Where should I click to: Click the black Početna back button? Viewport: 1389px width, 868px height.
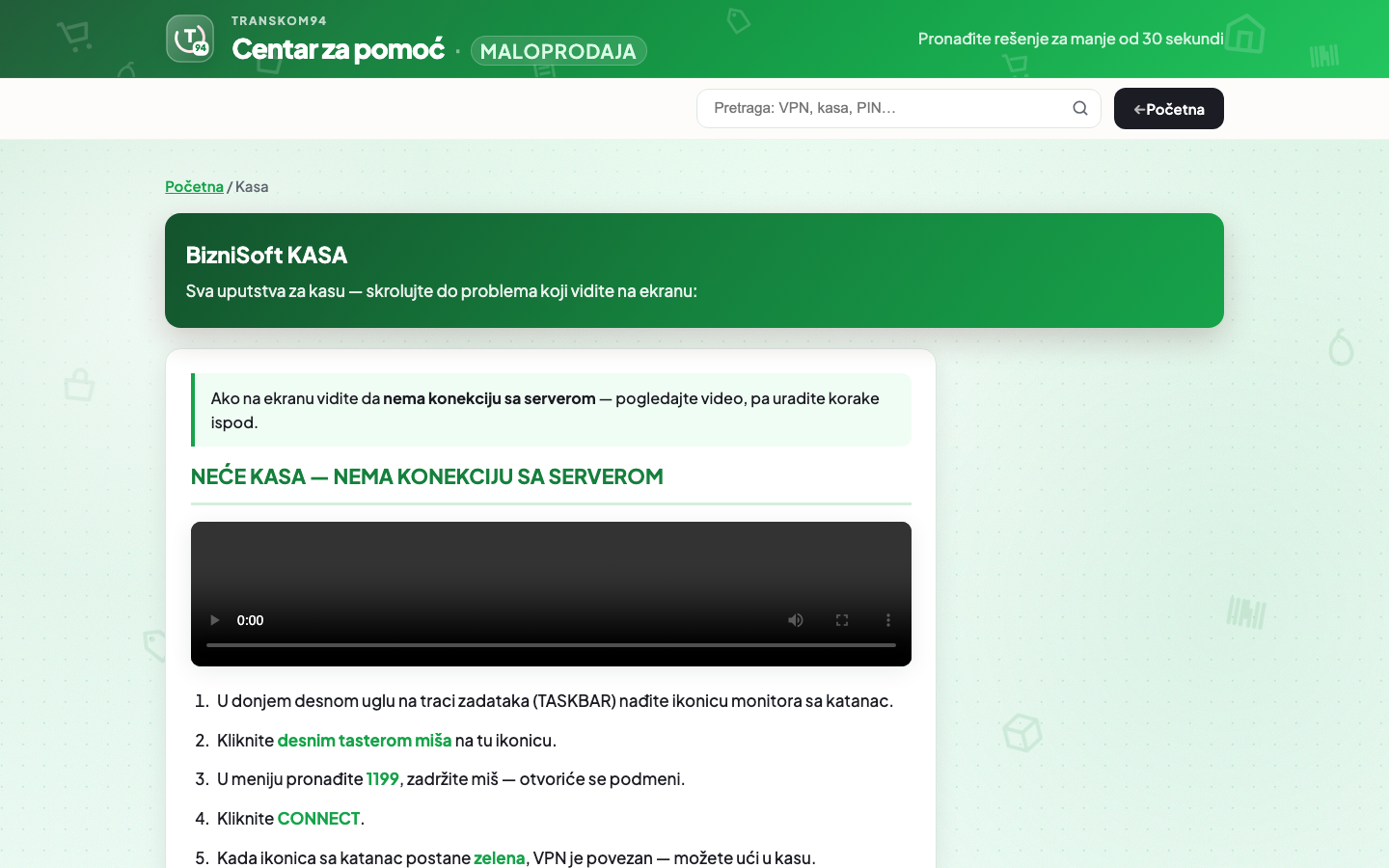1168,108
